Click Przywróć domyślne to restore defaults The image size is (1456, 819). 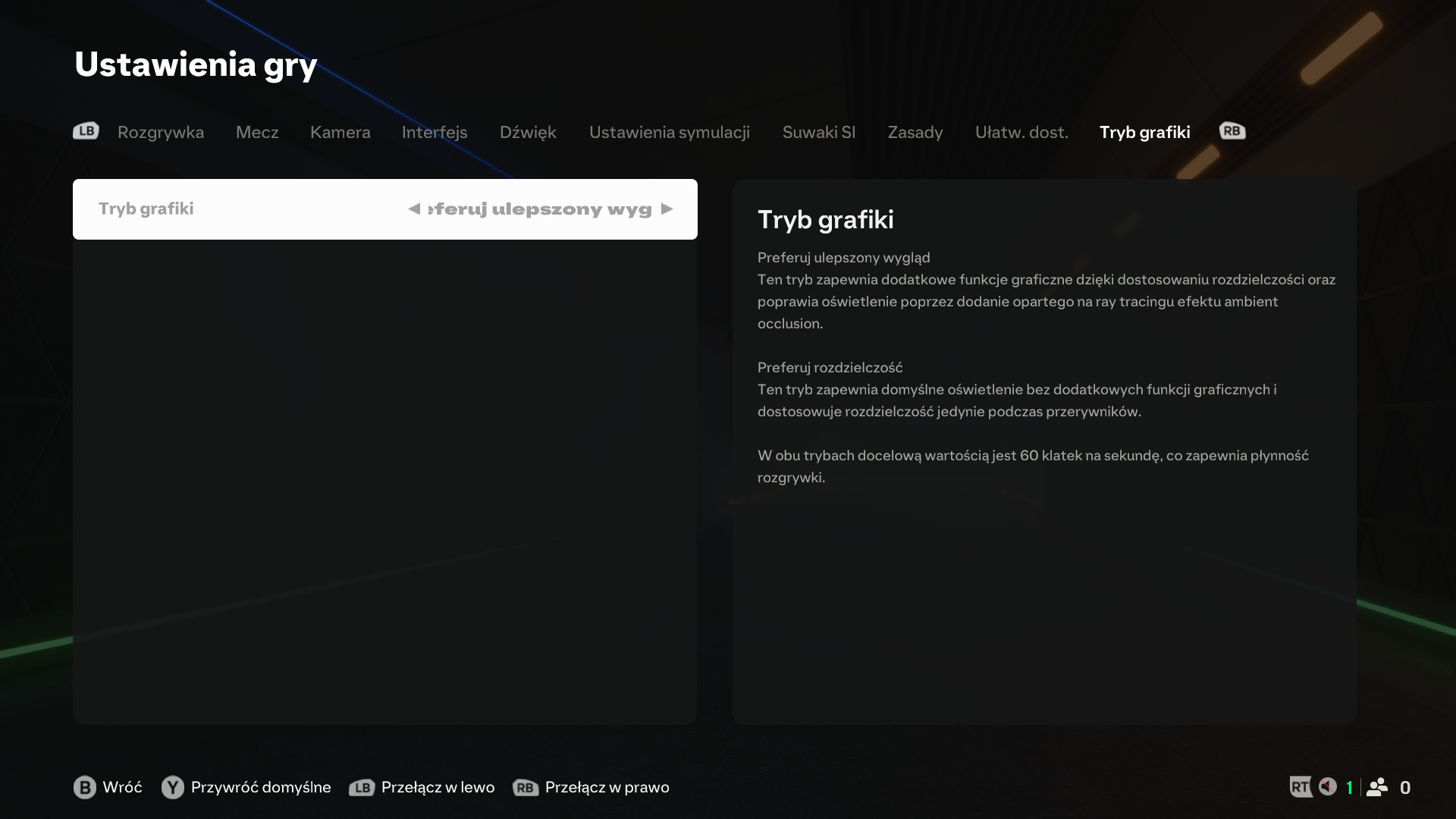point(261,787)
